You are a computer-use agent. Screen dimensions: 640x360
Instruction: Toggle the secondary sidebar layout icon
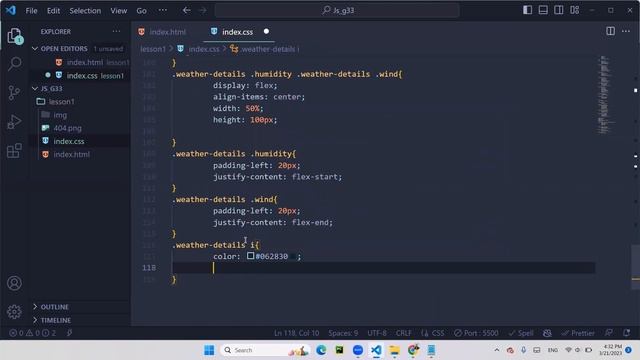click(559, 10)
